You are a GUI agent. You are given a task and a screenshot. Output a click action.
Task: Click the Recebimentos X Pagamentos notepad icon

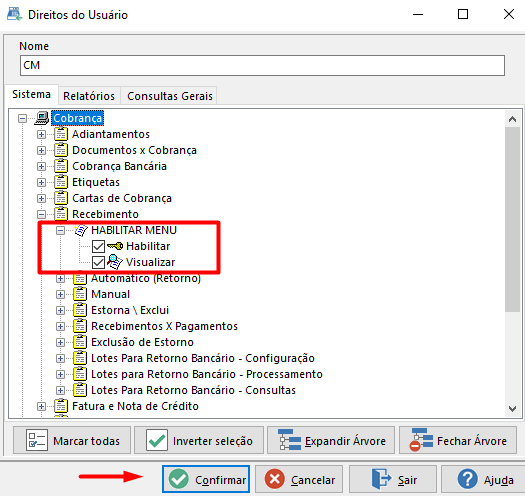pyautogui.click(x=80, y=326)
